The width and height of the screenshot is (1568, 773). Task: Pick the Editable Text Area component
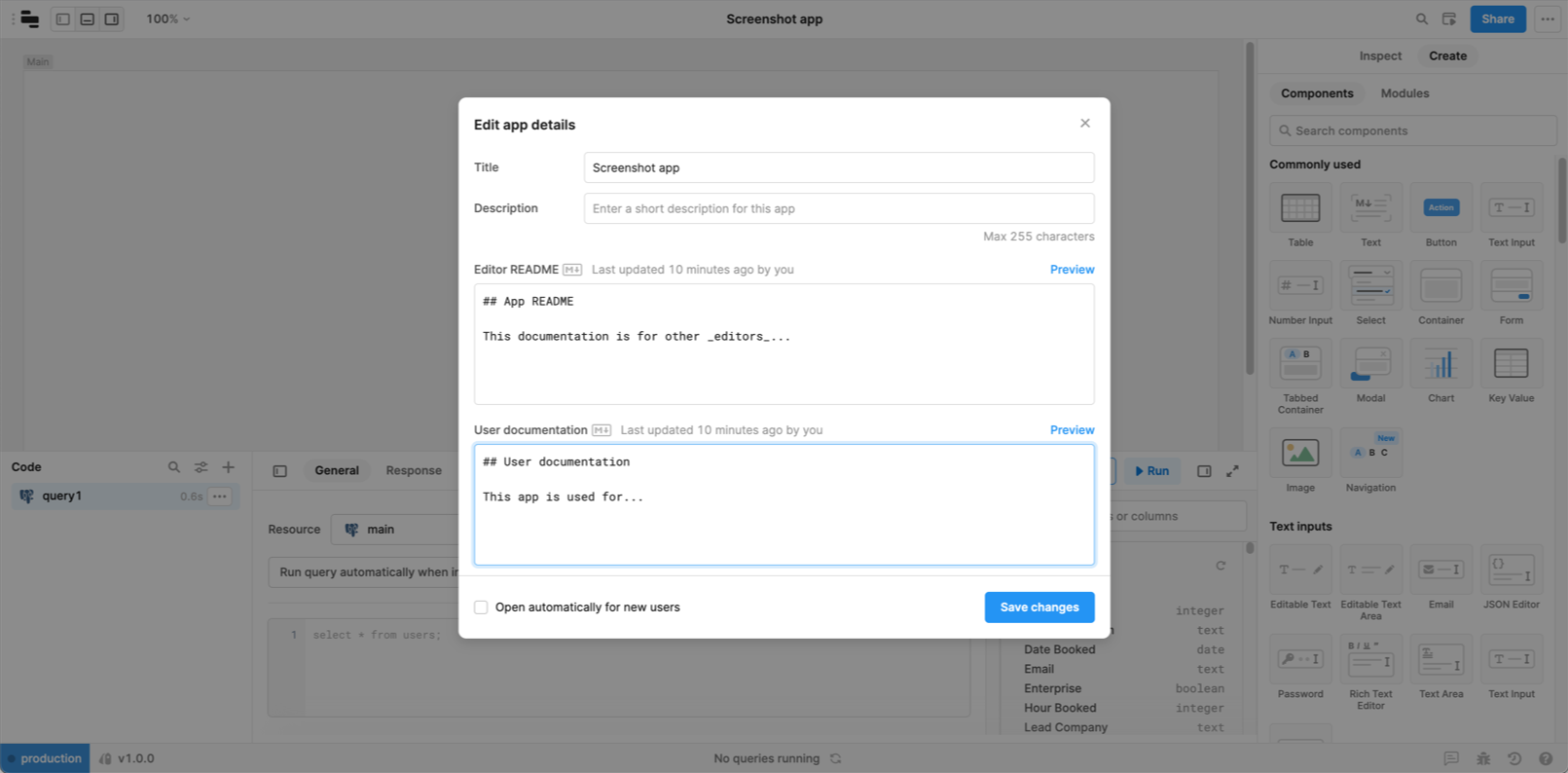tap(1370, 583)
